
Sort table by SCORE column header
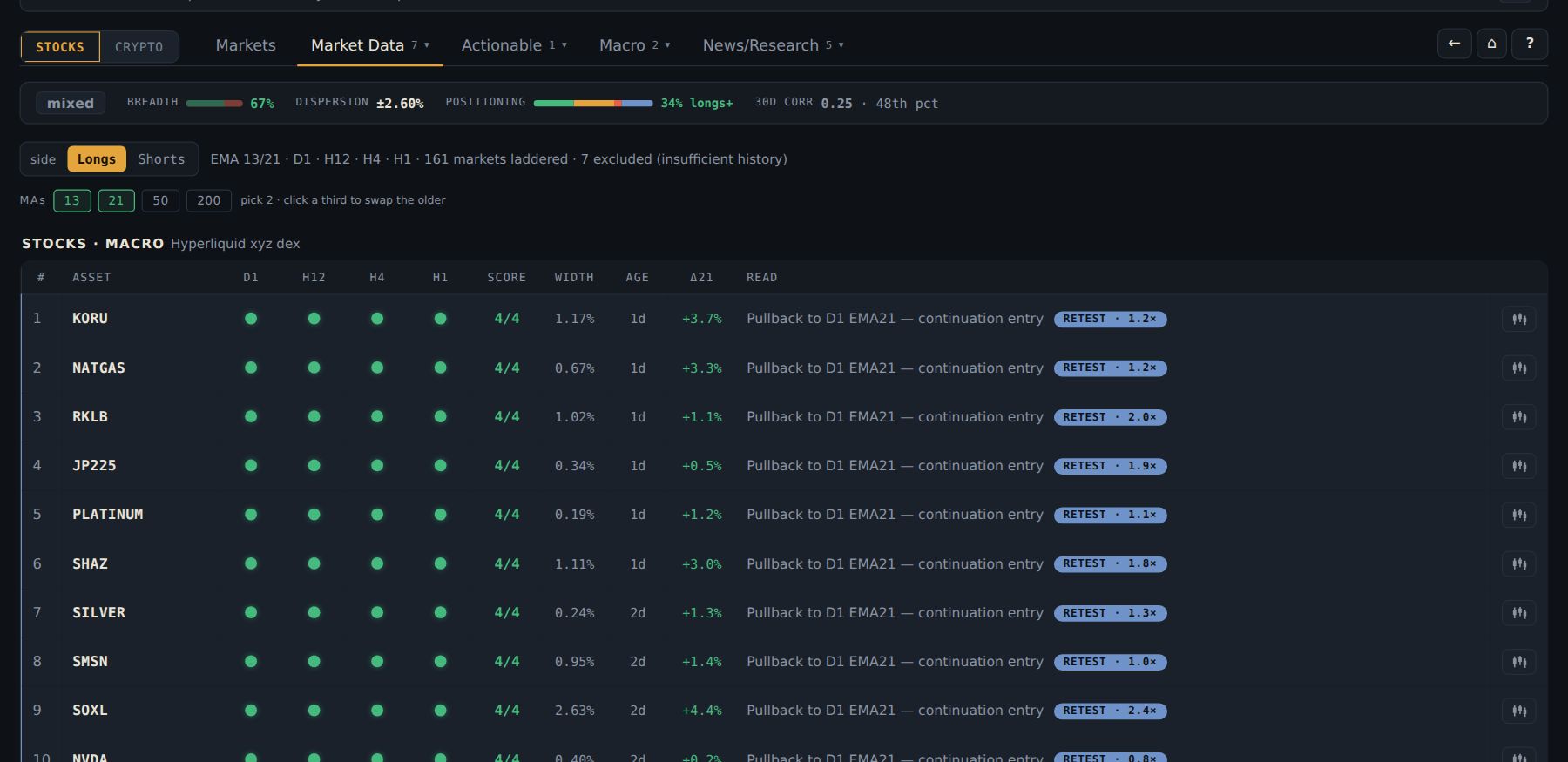coord(506,278)
